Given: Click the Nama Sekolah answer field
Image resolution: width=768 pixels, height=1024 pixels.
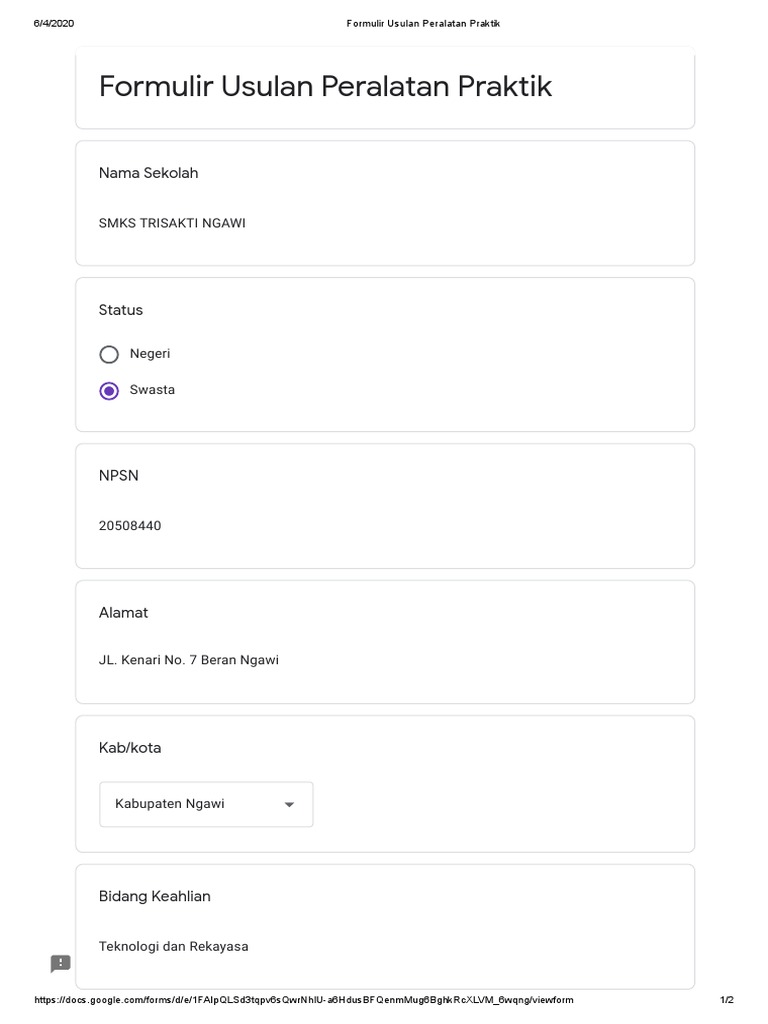Looking at the screenshot, I should 172,223.
